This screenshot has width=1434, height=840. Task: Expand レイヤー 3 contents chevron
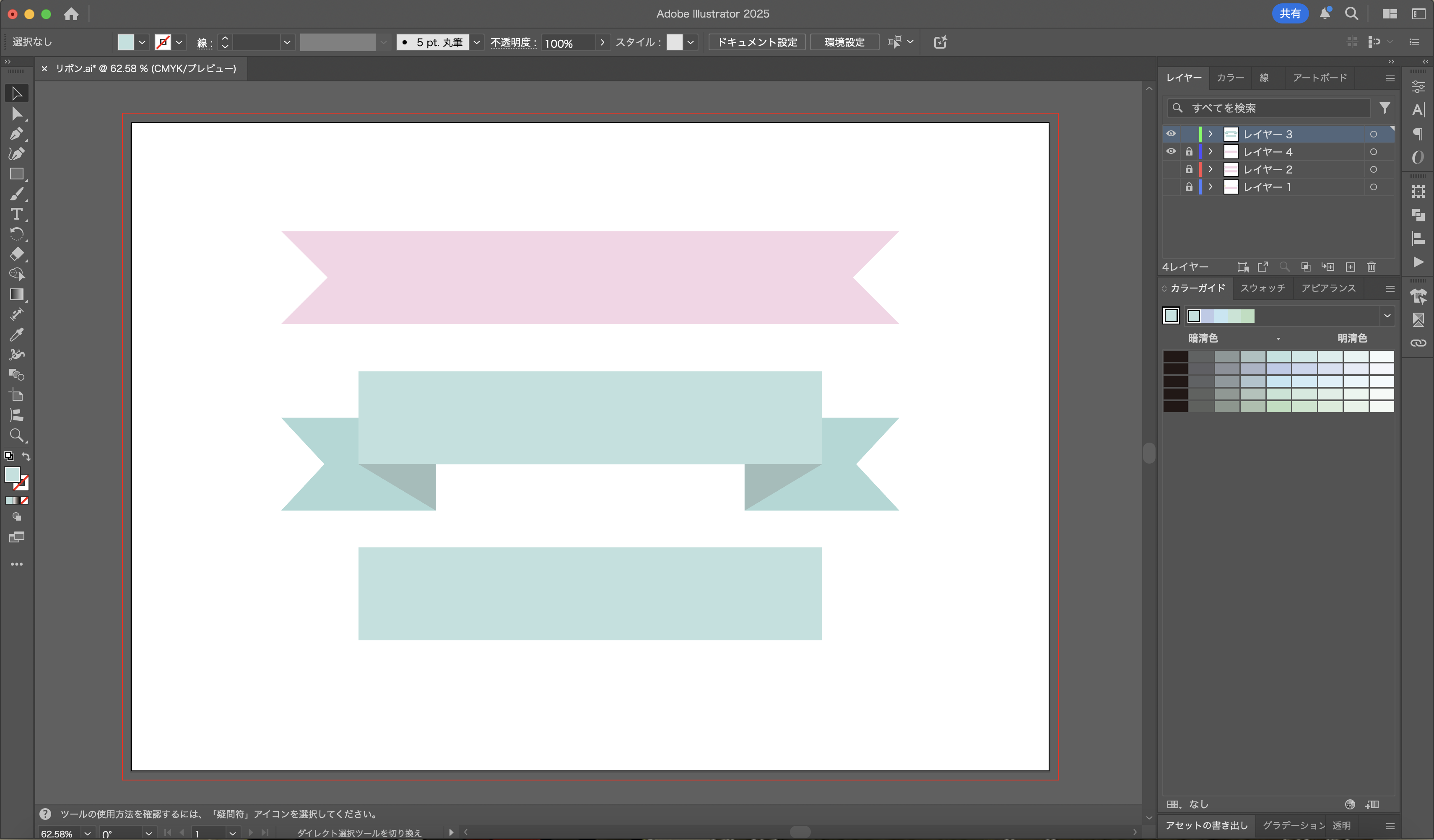click(1211, 134)
